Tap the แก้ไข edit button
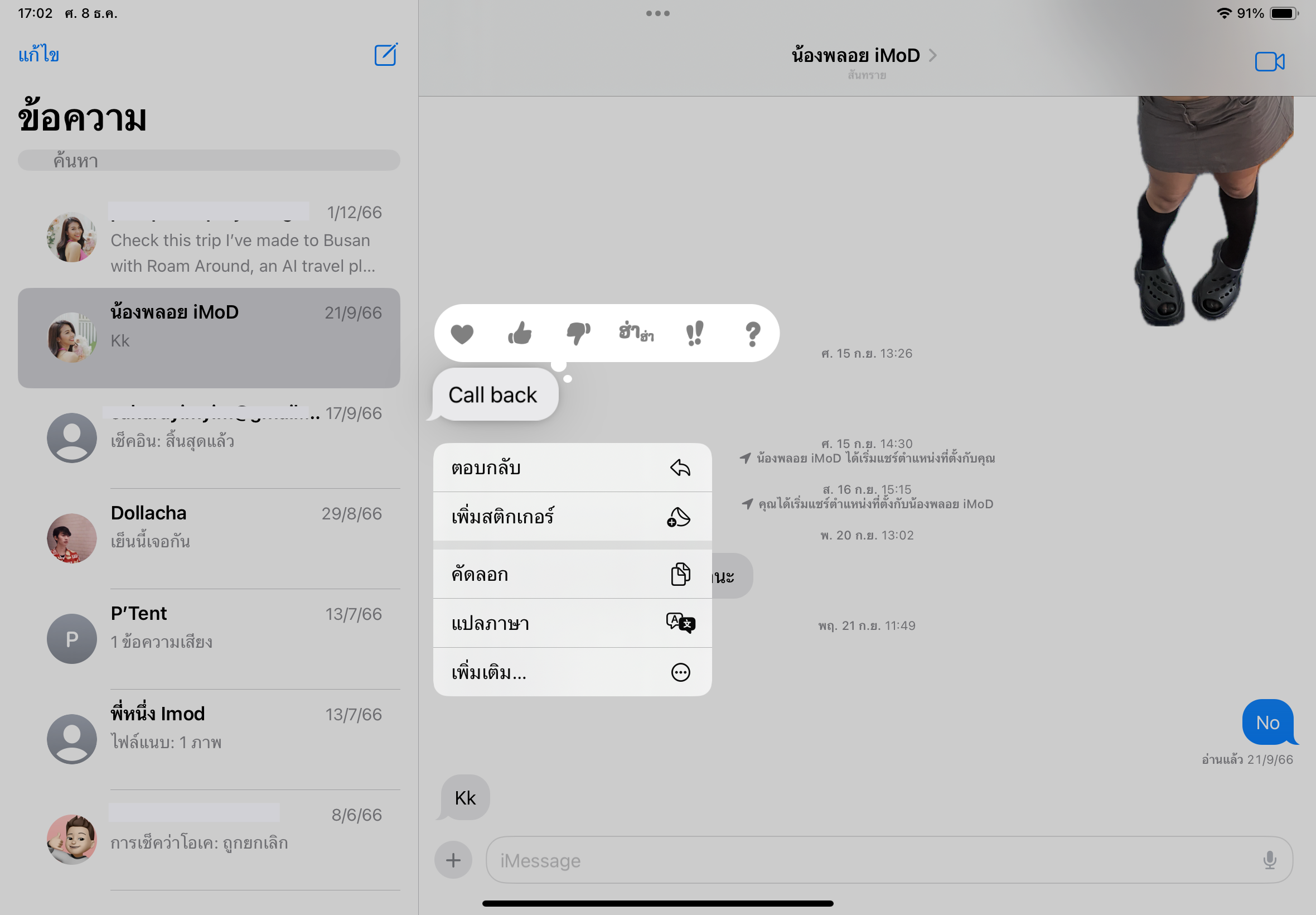This screenshot has width=1316, height=915. 38,55
